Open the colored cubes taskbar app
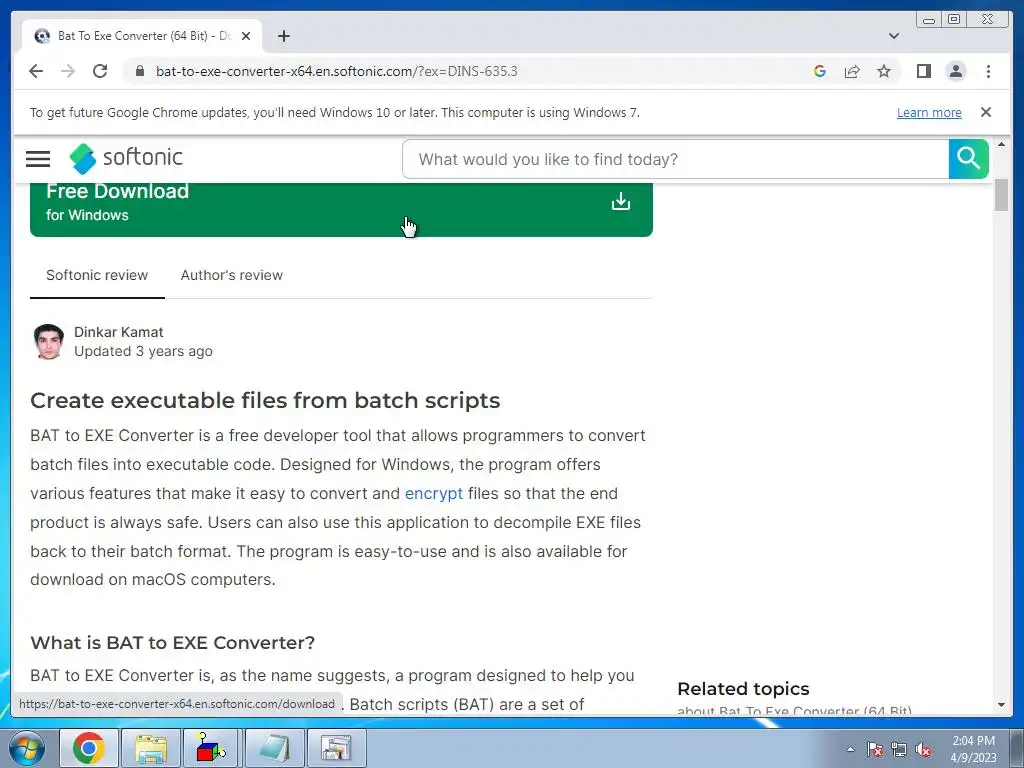The image size is (1024, 768). coord(211,748)
